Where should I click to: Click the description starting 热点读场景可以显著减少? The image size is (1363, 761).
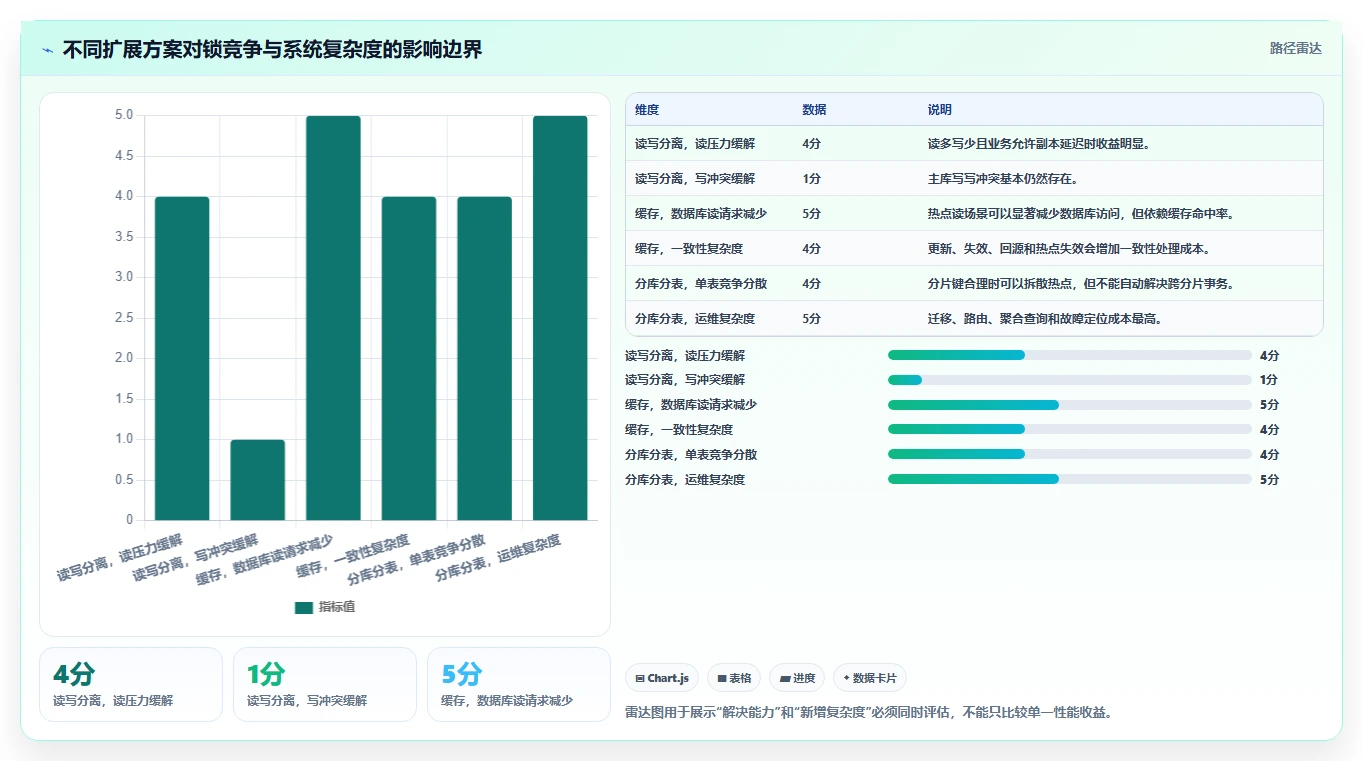[x=1081, y=214]
